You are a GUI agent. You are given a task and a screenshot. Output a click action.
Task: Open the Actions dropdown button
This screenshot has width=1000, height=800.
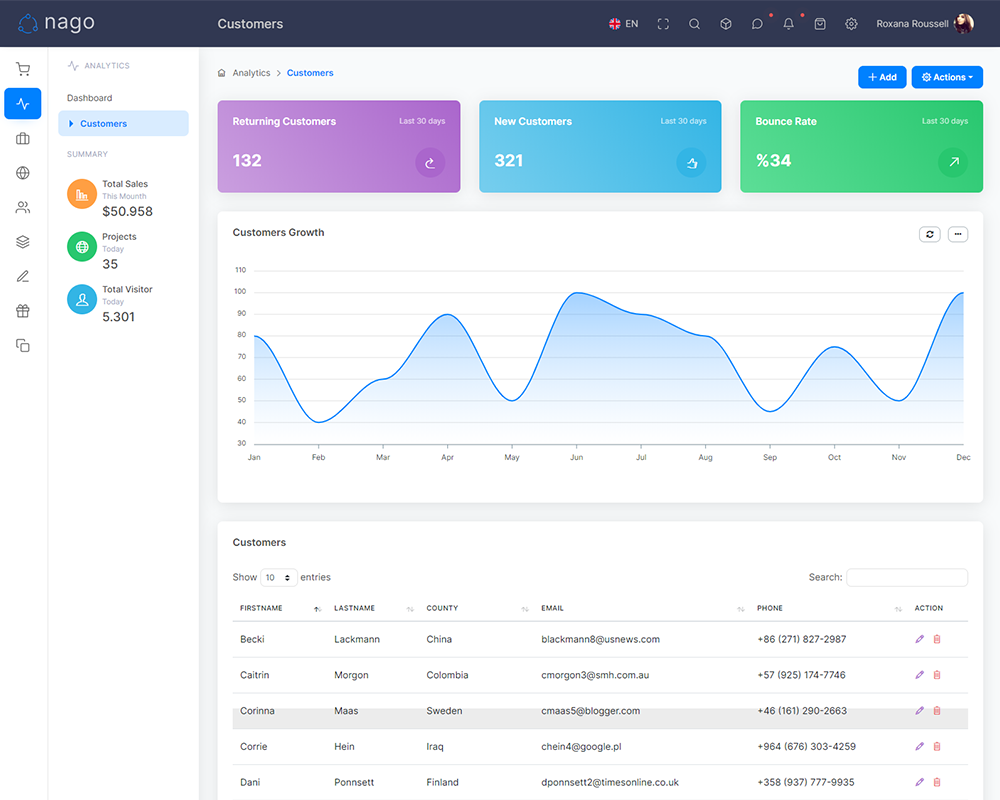pos(947,77)
